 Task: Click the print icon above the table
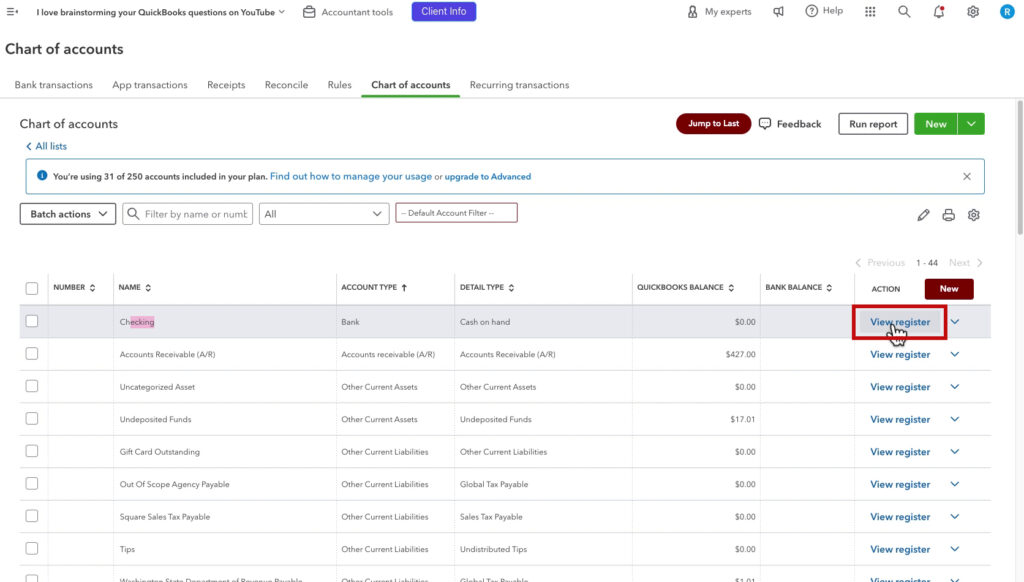(948, 214)
